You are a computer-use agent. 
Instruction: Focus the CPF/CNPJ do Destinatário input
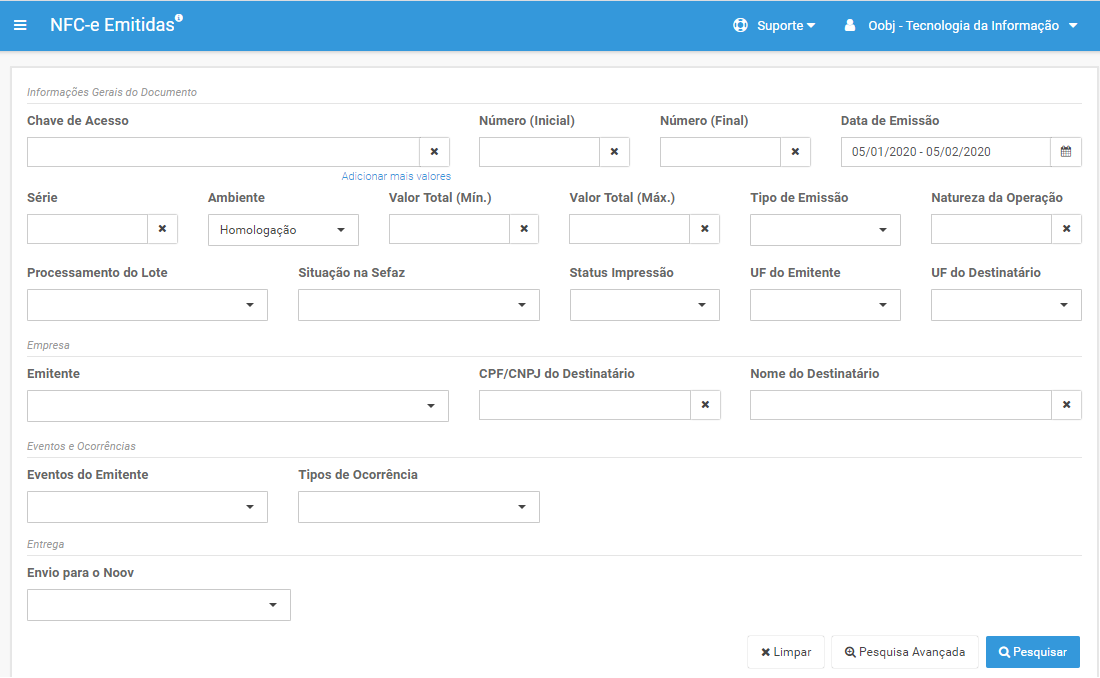coord(585,405)
